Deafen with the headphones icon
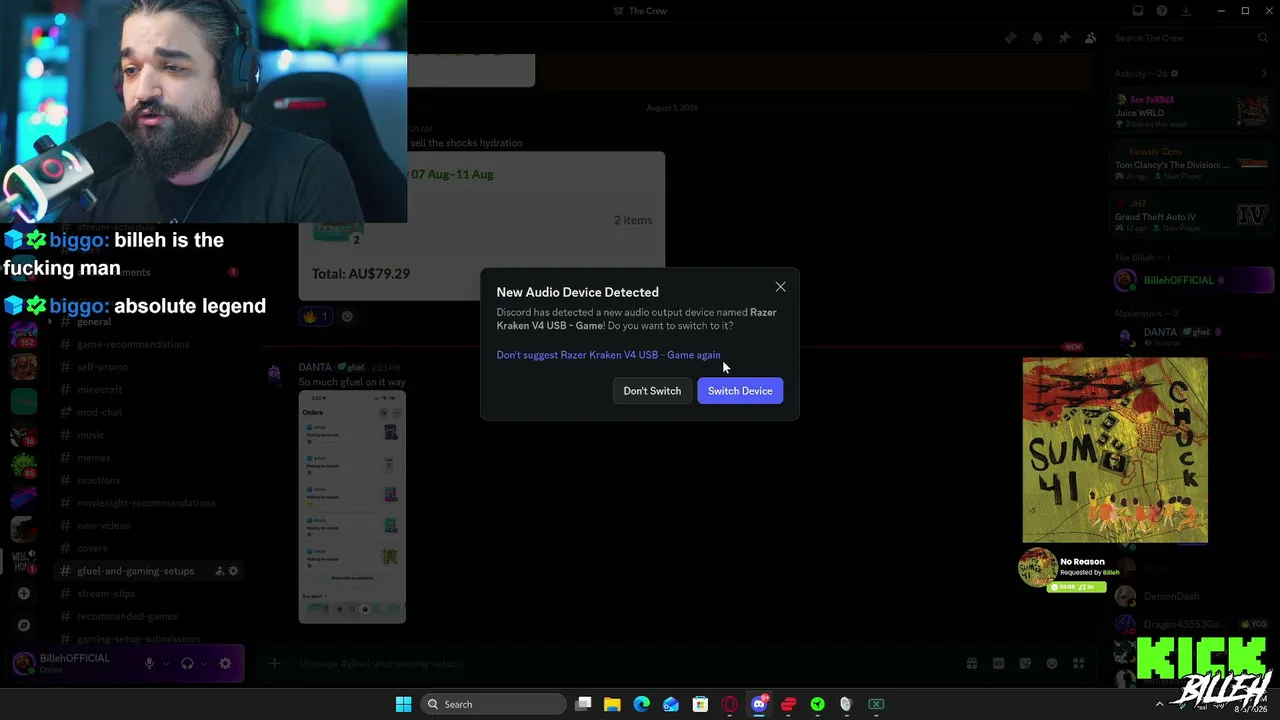The image size is (1280, 720). click(x=187, y=663)
